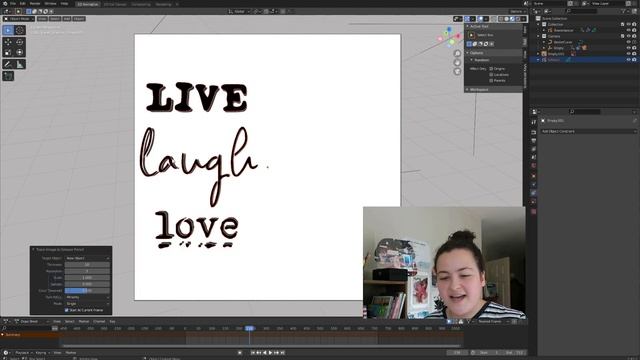Open the Render menu
Viewport: 640px width, 360px height.
(x=35, y=3)
